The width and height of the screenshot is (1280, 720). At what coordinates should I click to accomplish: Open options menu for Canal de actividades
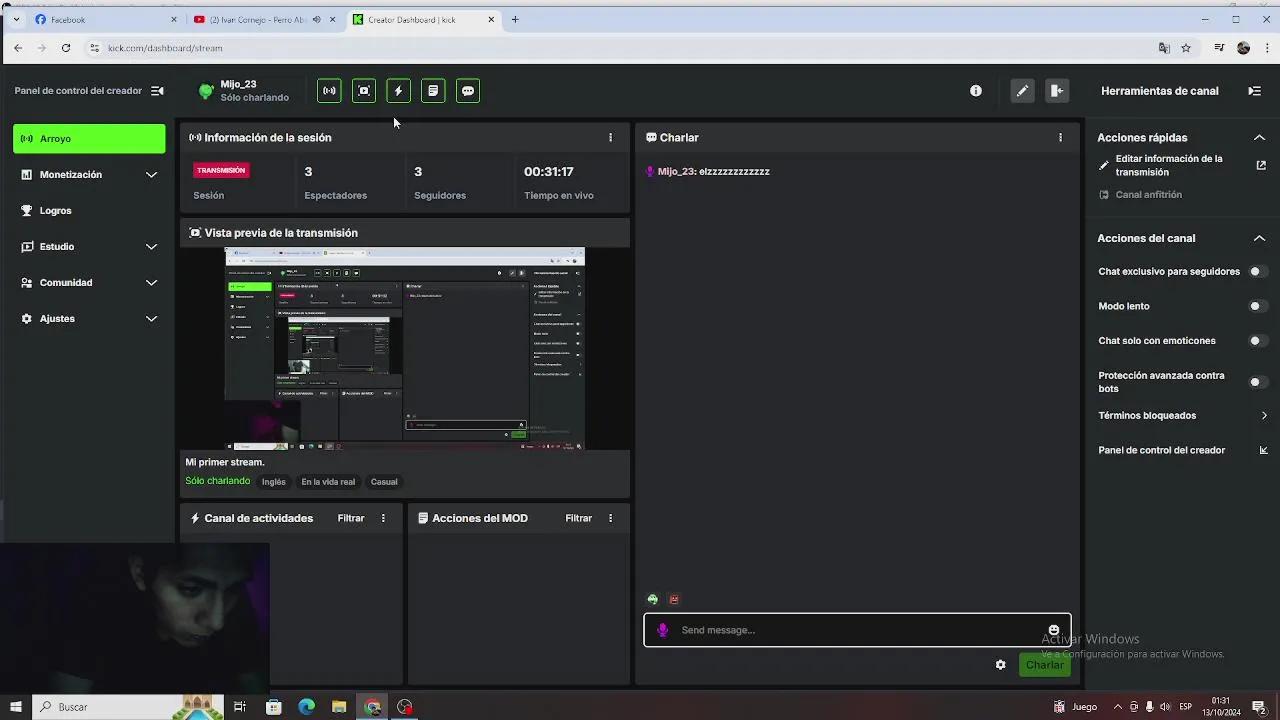383,518
